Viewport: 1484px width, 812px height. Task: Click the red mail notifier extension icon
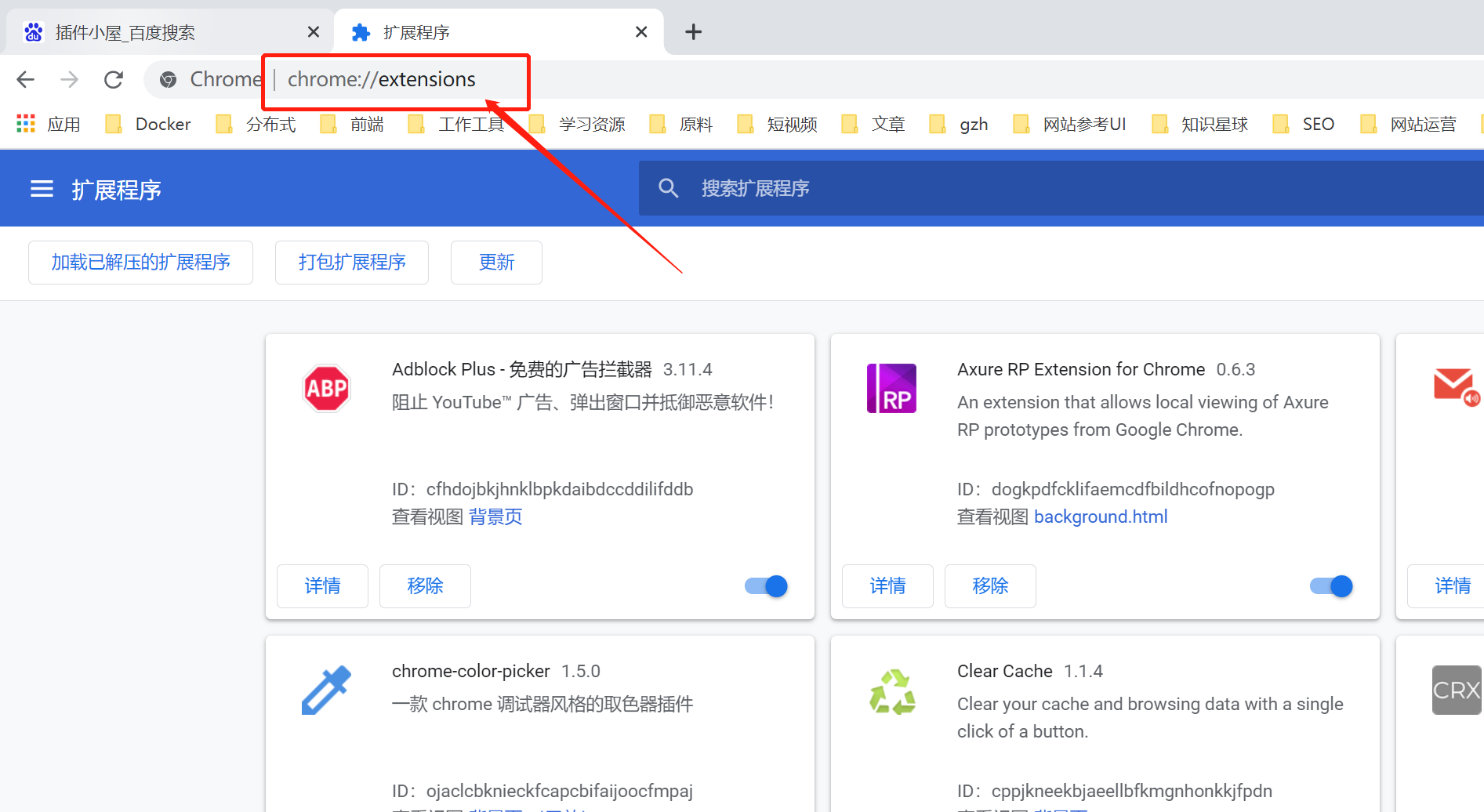click(1457, 387)
